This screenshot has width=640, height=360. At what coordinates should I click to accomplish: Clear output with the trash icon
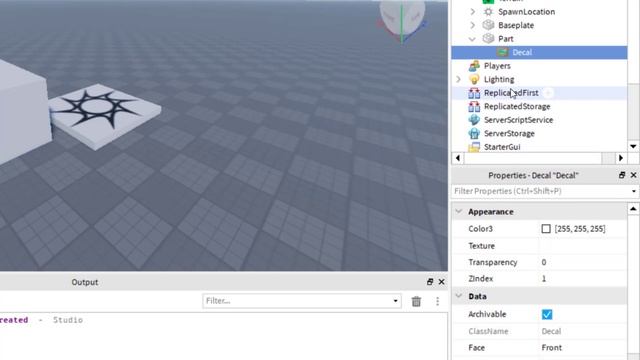coord(416,301)
